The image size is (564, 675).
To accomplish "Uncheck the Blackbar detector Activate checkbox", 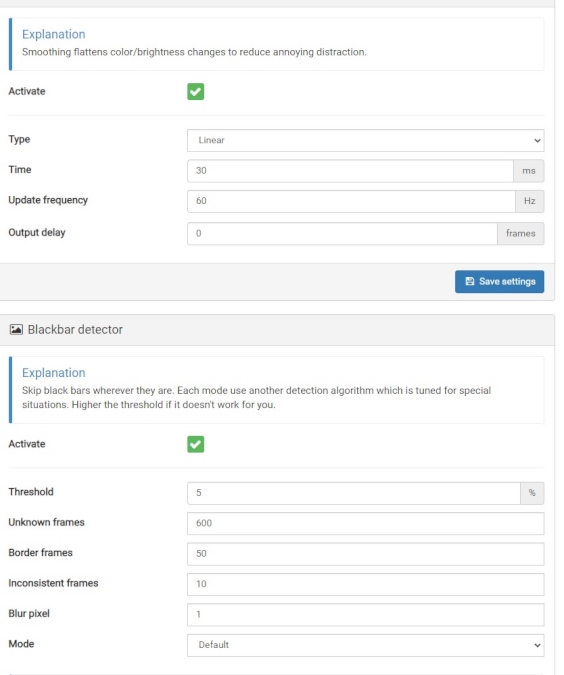I will (x=195, y=444).
